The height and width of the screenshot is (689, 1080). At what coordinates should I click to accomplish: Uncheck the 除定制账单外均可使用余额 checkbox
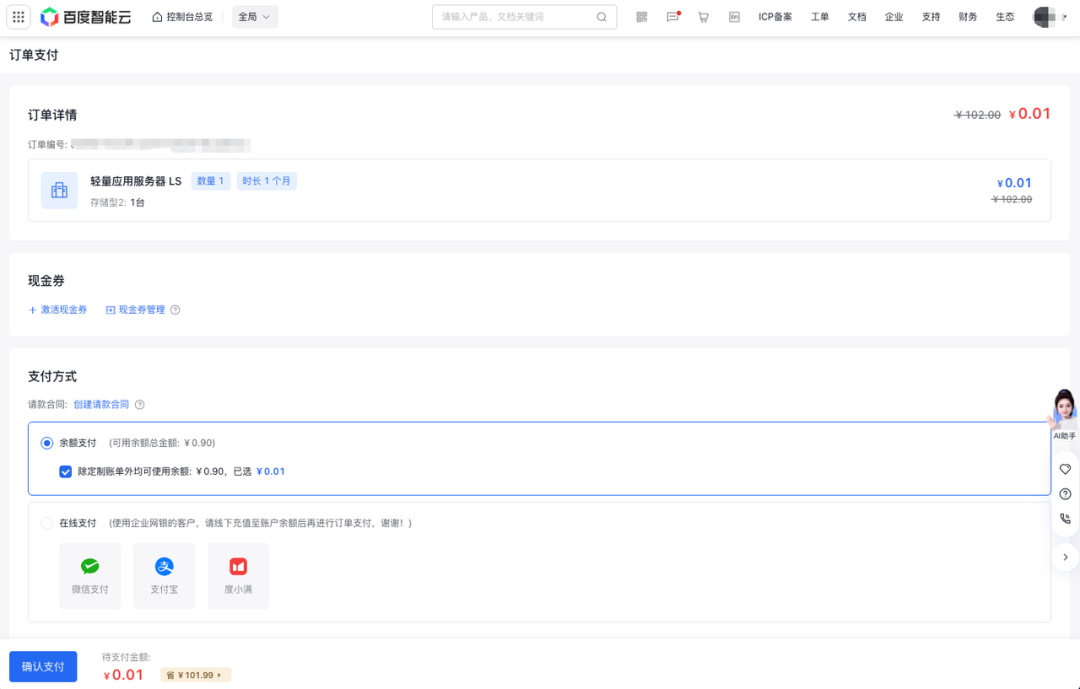coord(65,471)
